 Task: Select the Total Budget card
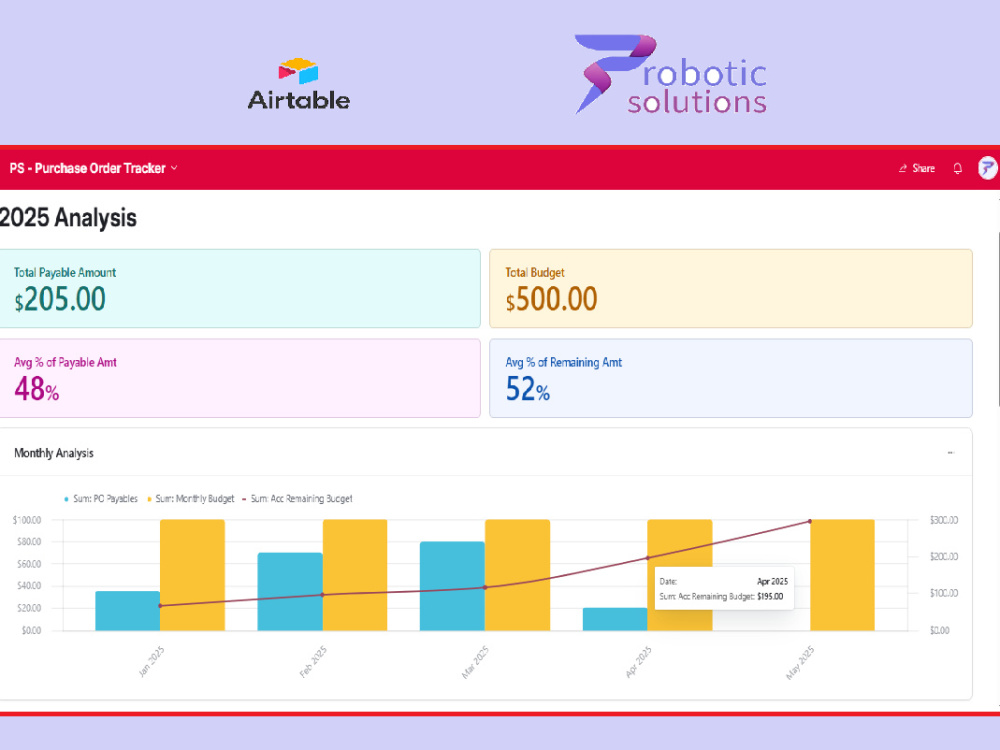[731, 288]
